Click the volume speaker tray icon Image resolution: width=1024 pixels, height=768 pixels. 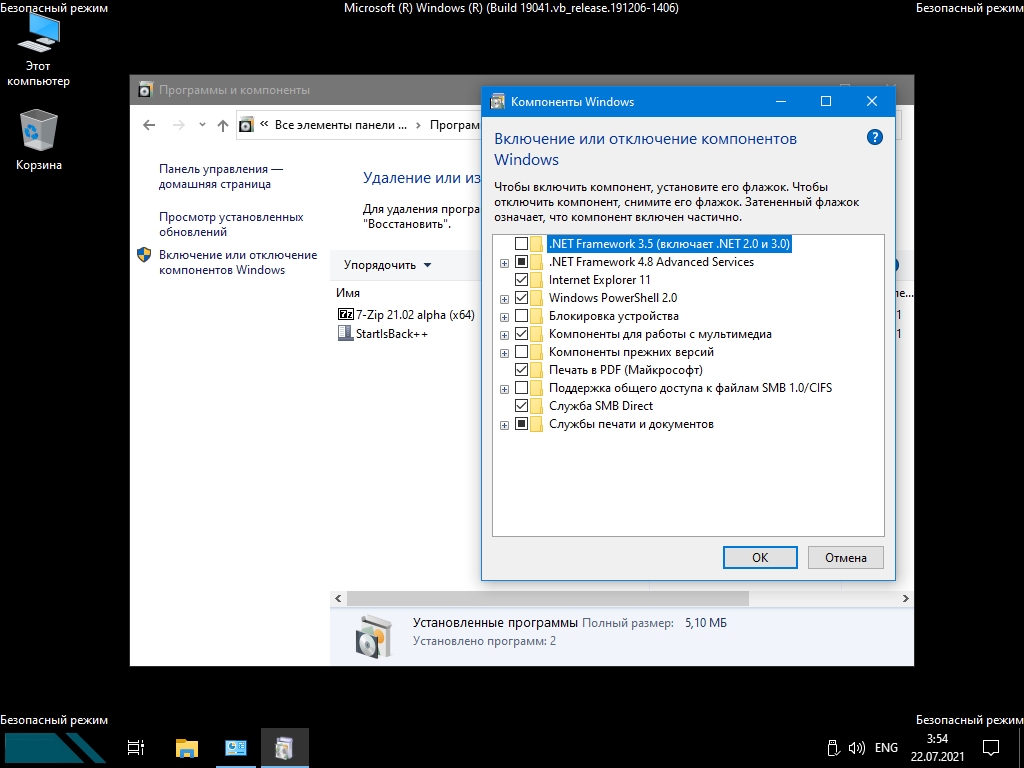857,747
